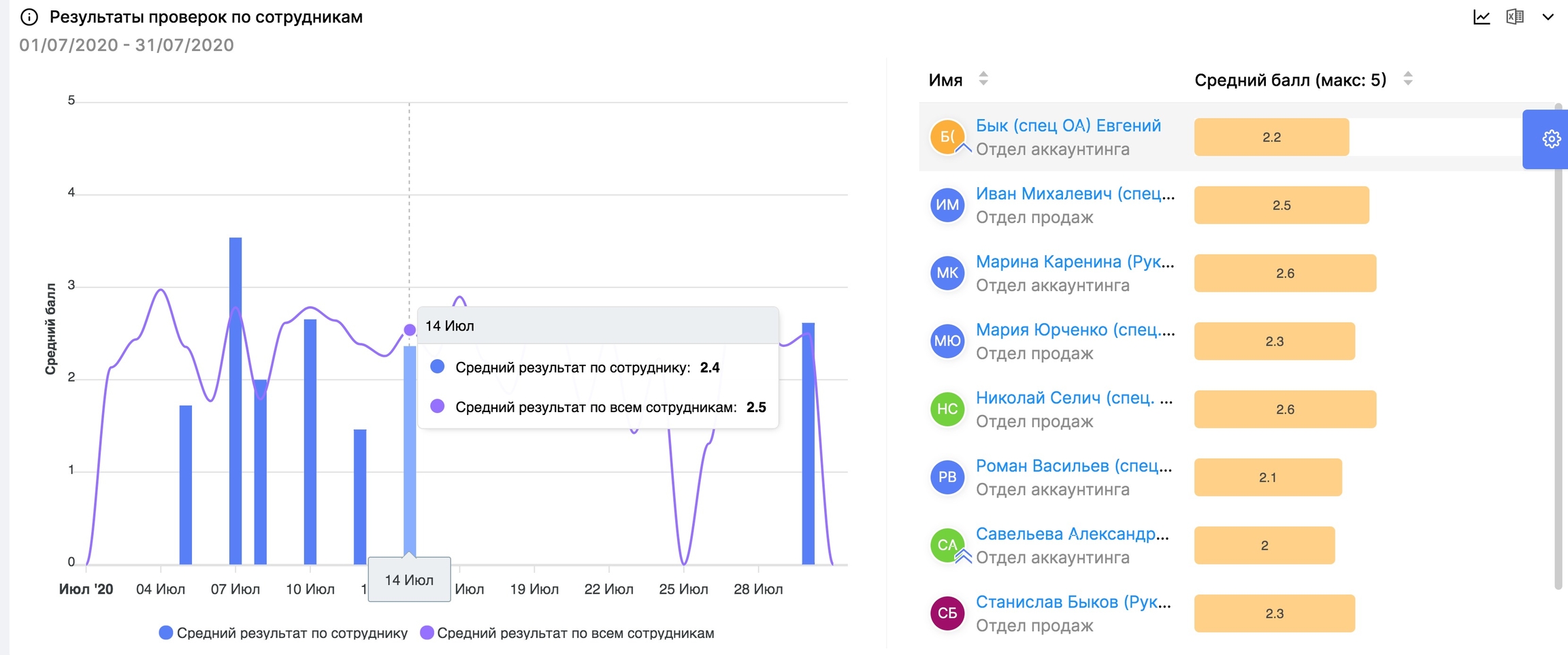The width and height of the screenshot is (1568, 655).
Task: Click the orange avatar of Бык Евгений
Action: [x=947, y=137]
